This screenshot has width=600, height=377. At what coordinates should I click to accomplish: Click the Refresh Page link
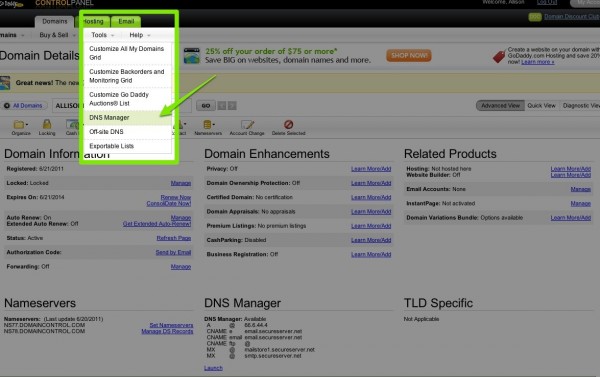[174, 238]
